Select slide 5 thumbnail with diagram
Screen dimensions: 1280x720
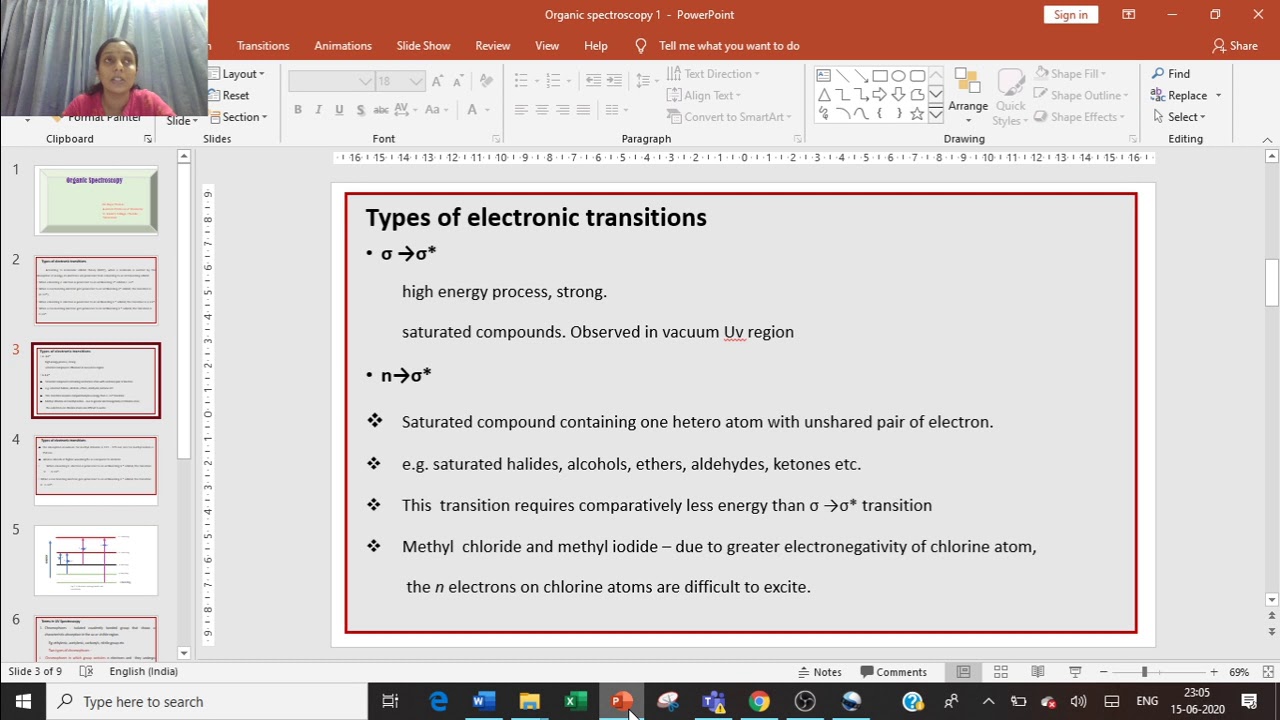point(96,561)
